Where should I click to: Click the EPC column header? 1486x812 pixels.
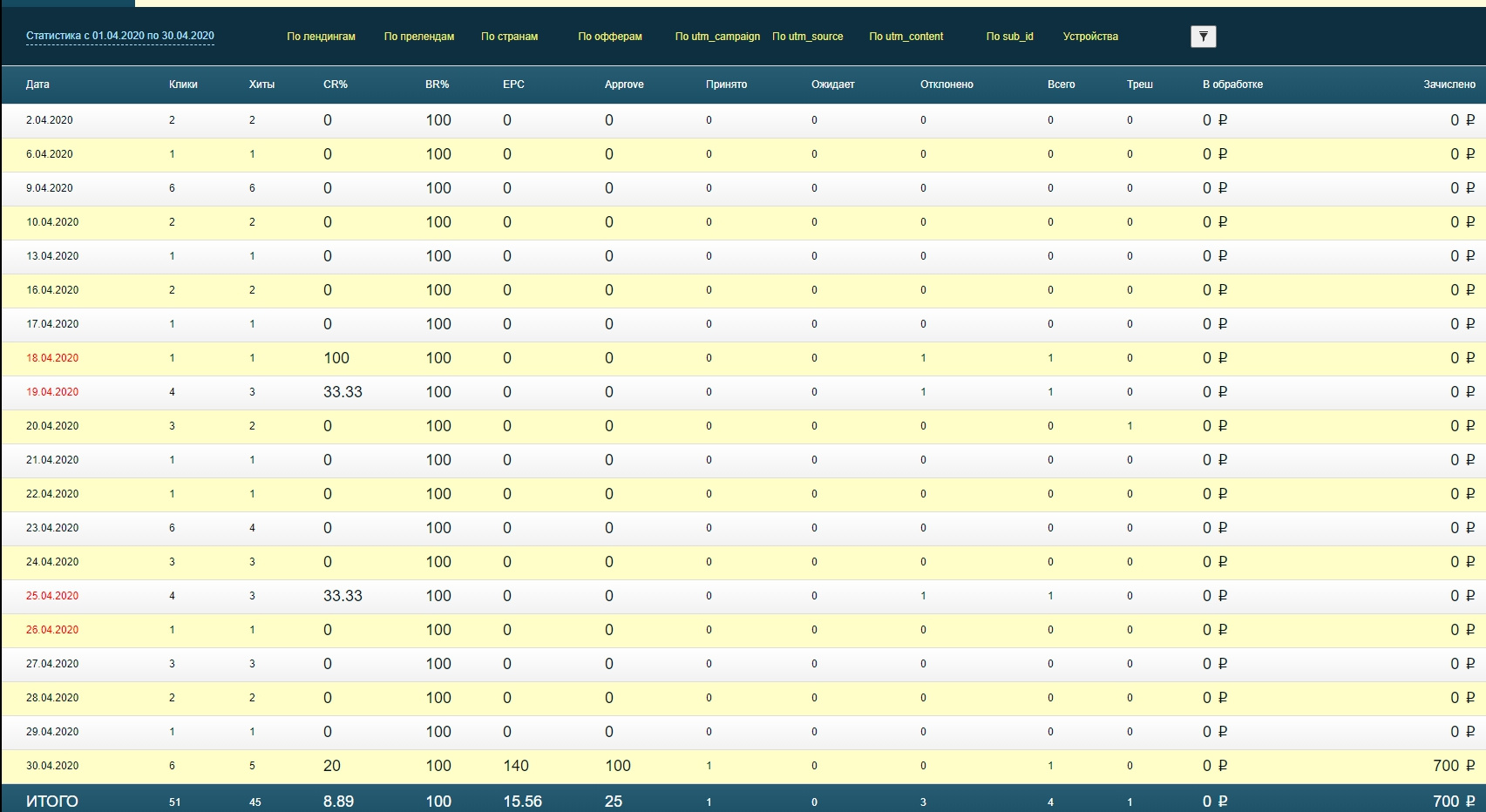(513, 85)
